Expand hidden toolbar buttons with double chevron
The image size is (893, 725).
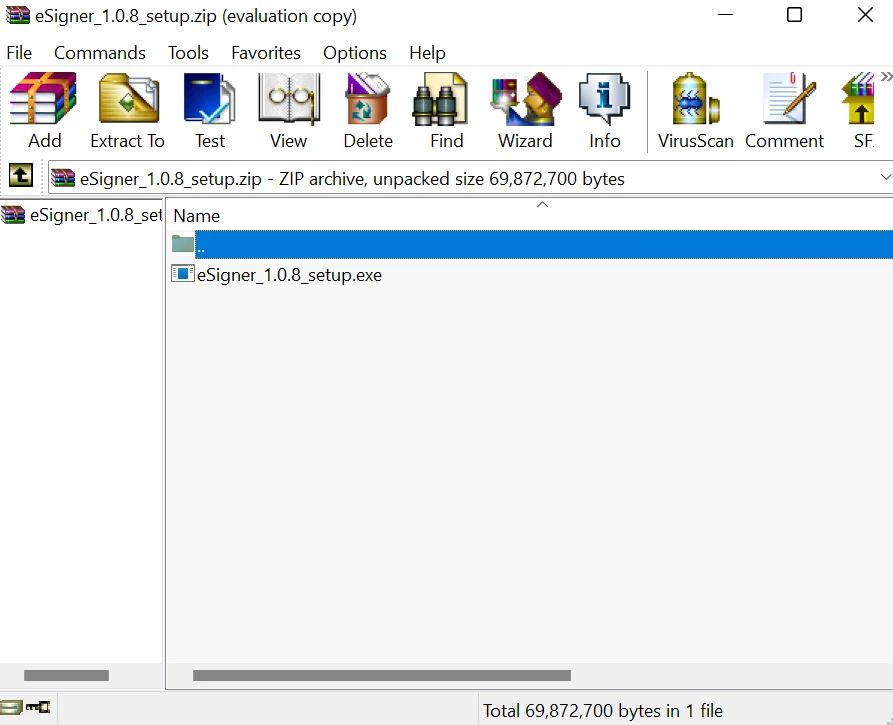[886, 77]
